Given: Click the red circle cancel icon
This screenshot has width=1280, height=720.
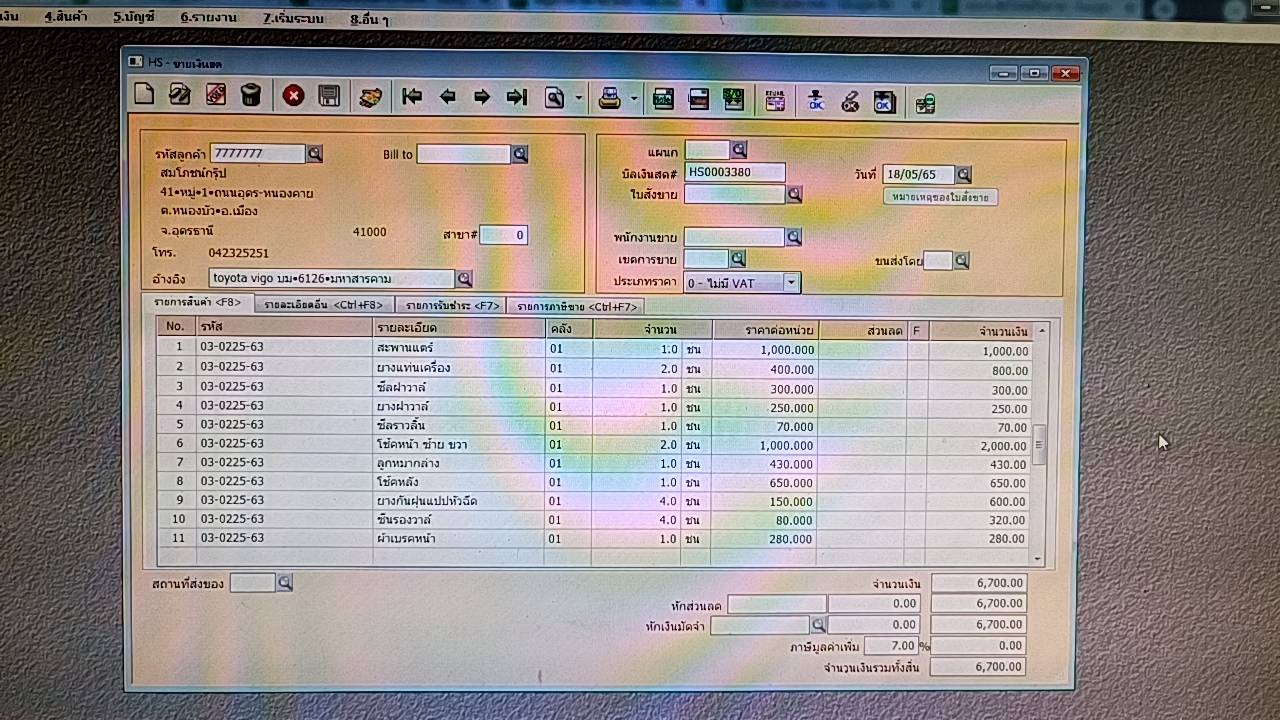Looking at the screenshot, I should [x=293, y=96].
